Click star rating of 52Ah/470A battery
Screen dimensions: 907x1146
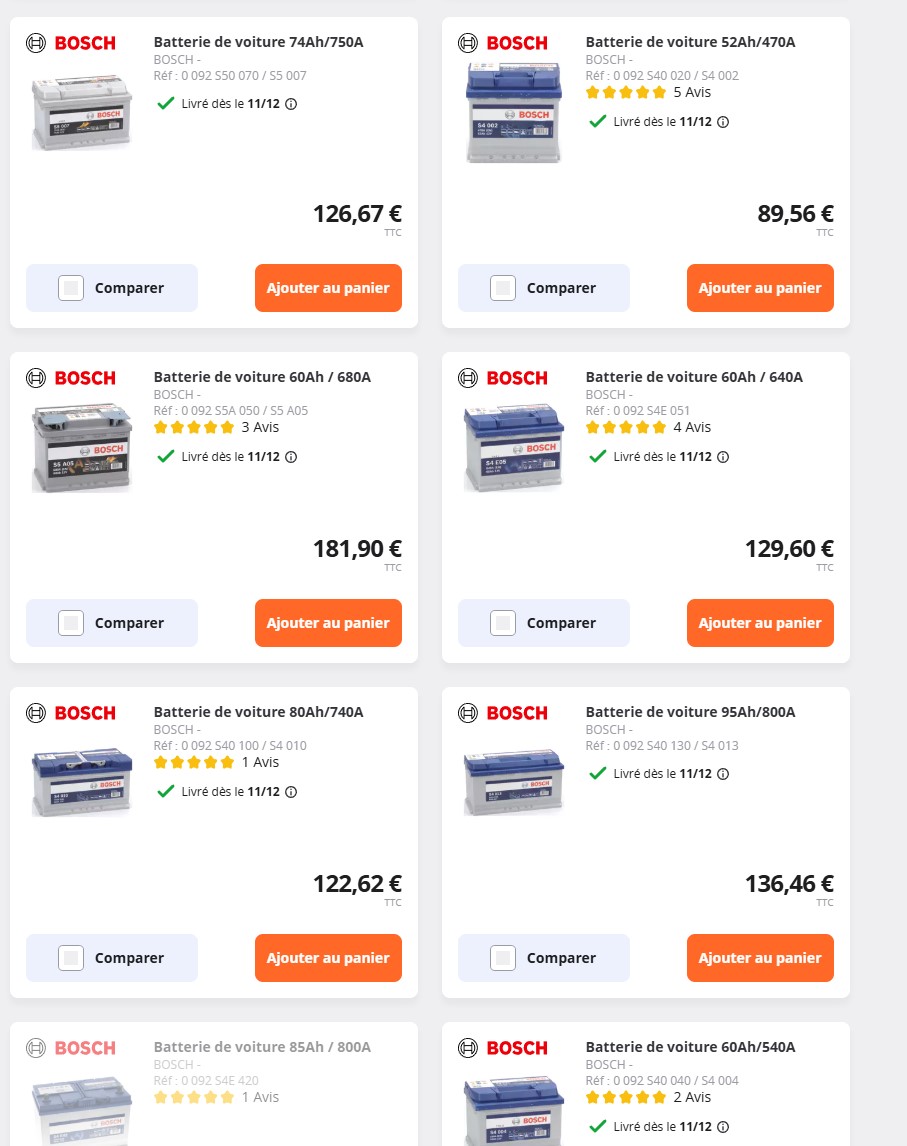(x=625, y=92)
